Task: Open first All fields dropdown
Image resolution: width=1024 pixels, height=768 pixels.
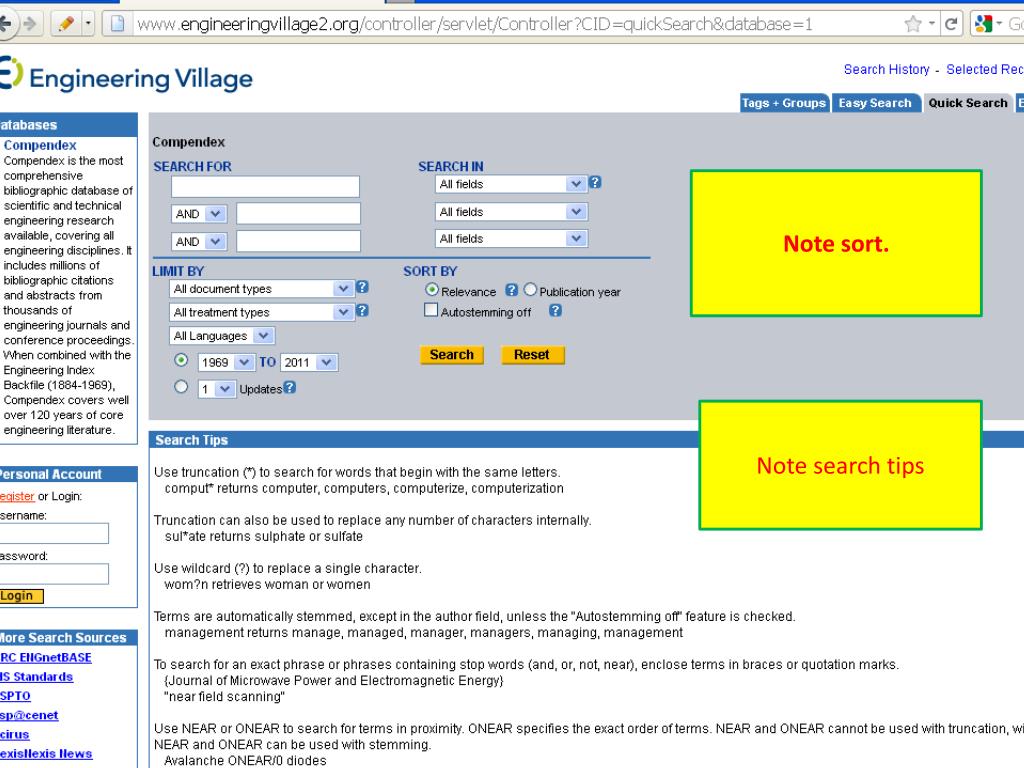Action: pos(511,184)
